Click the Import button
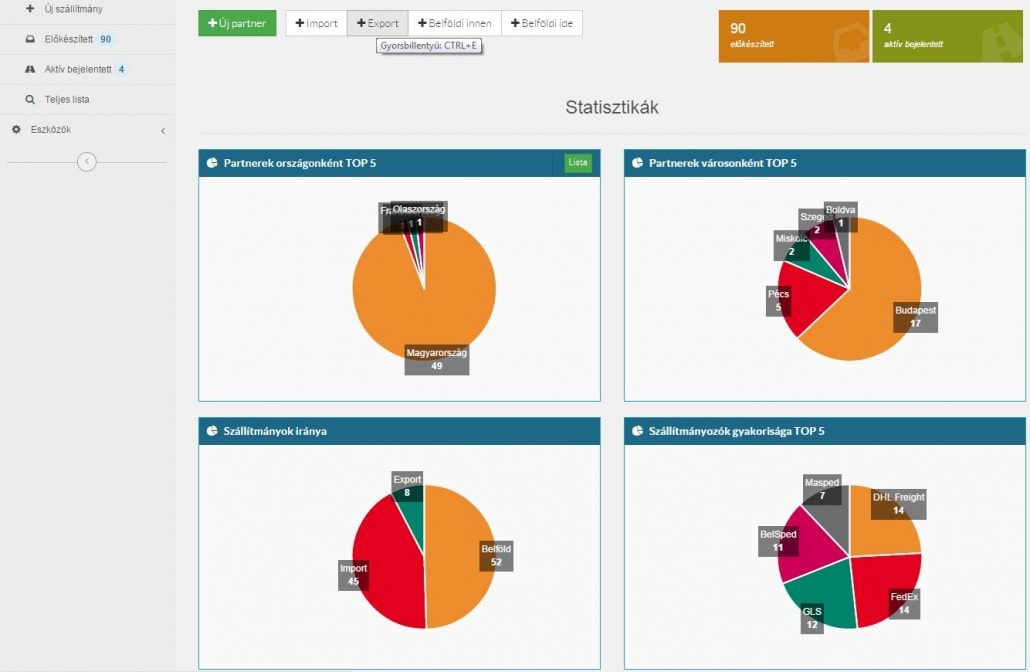The width and height of the screenshot is (1030, 672). (x=316, y=23)
